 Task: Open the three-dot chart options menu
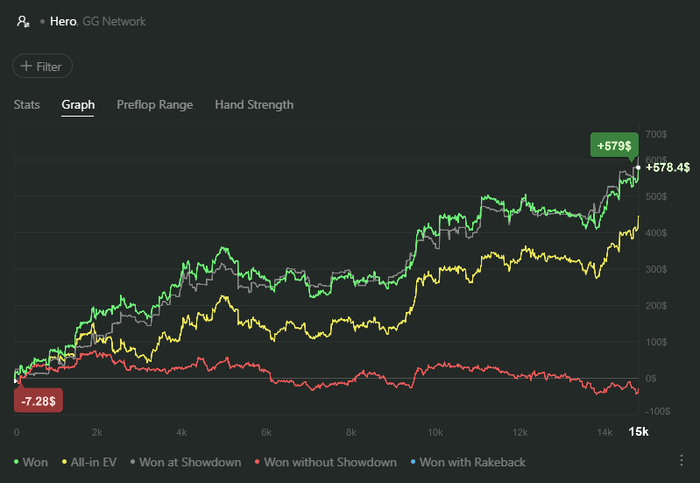tap(681, 460)
